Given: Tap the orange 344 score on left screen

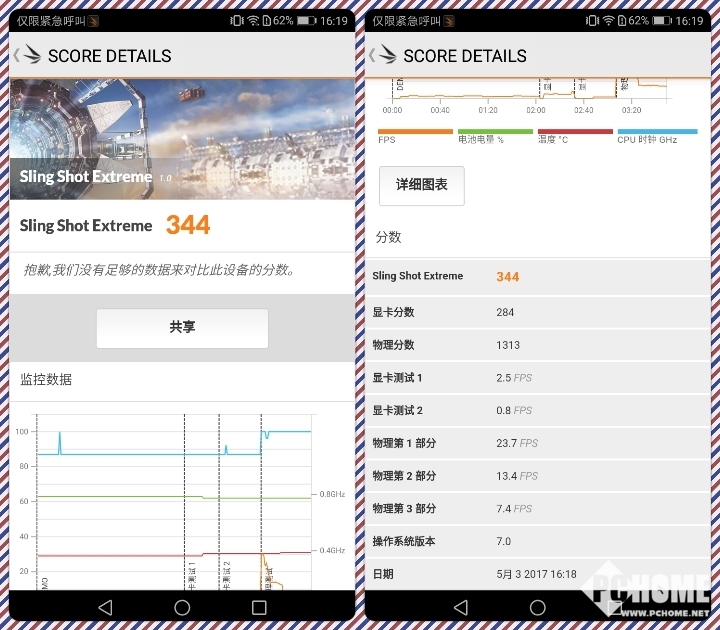Looking at the screenshot, I should [188, 225].
